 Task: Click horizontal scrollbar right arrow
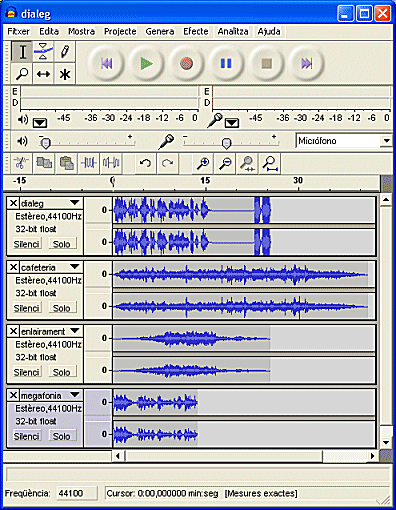coord(373,456)
